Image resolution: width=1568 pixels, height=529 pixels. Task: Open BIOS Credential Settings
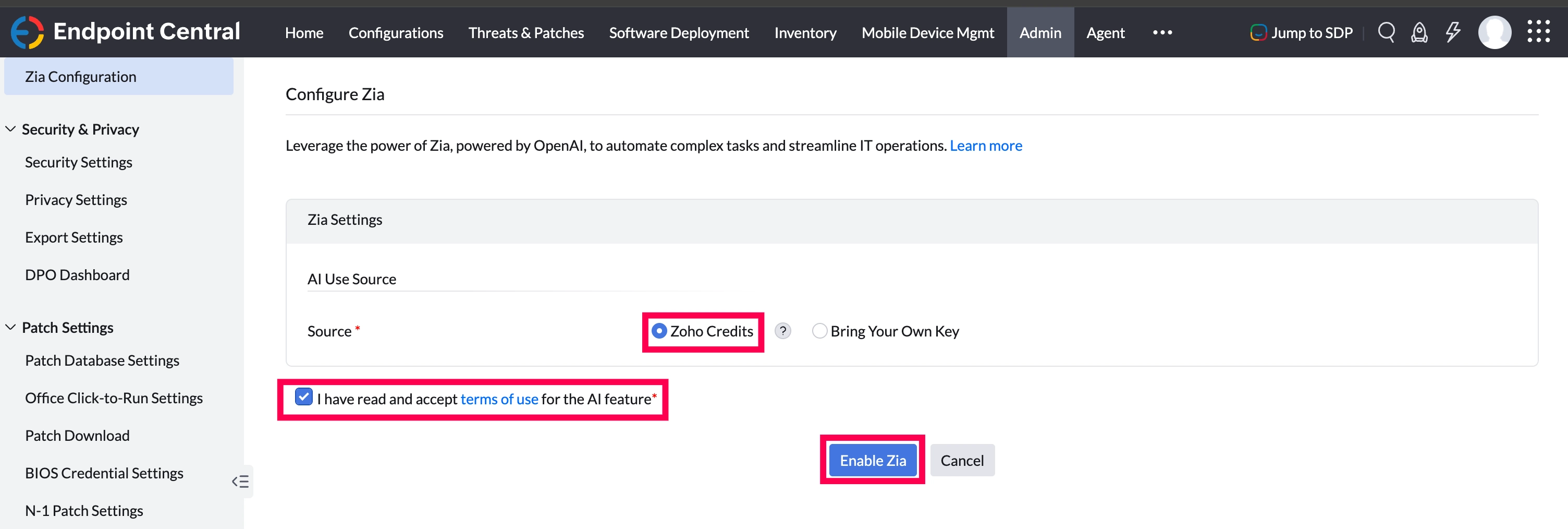[104, 473]
